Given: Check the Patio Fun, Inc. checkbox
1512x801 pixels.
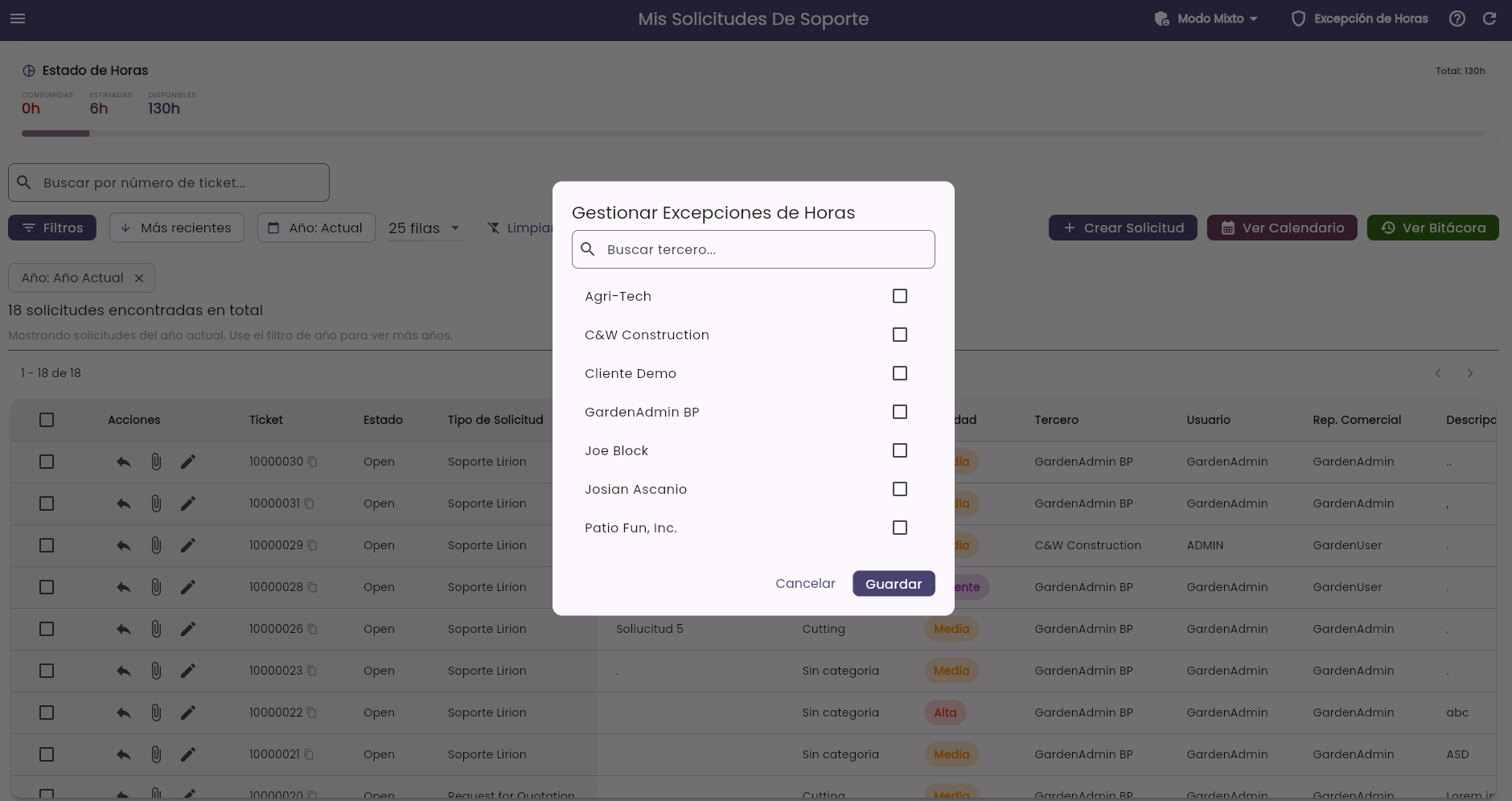Looking at the screenshot, I should coord(900,528).
